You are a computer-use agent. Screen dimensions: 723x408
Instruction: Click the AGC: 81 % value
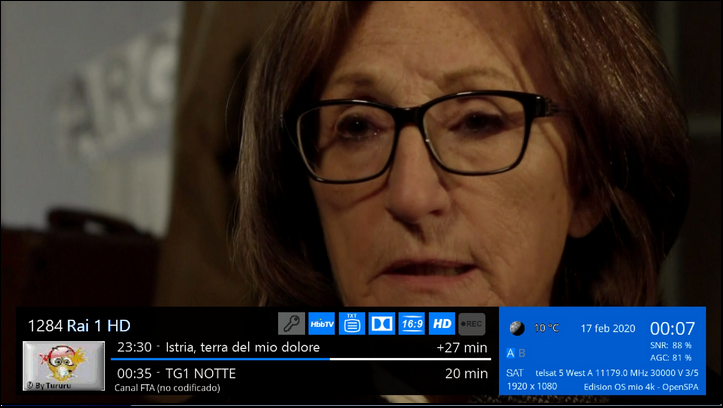click(671, 358)
